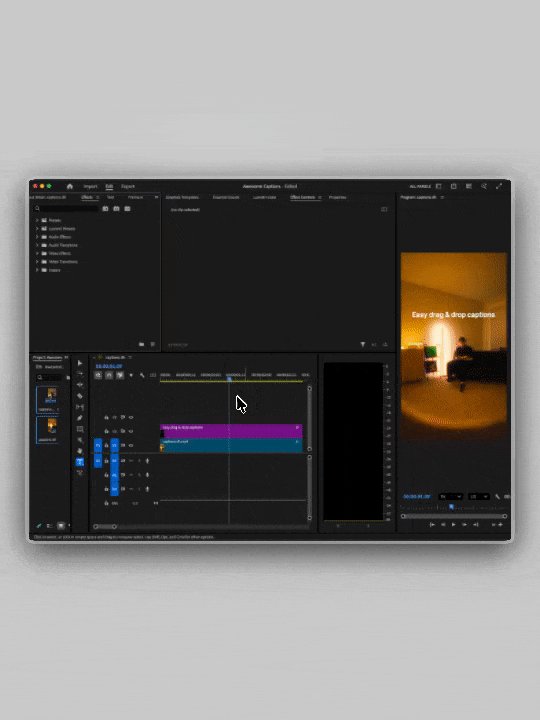Add a marker in the timeline
The width and height of the screenshot is (540, 720).
tap(131, 375)
